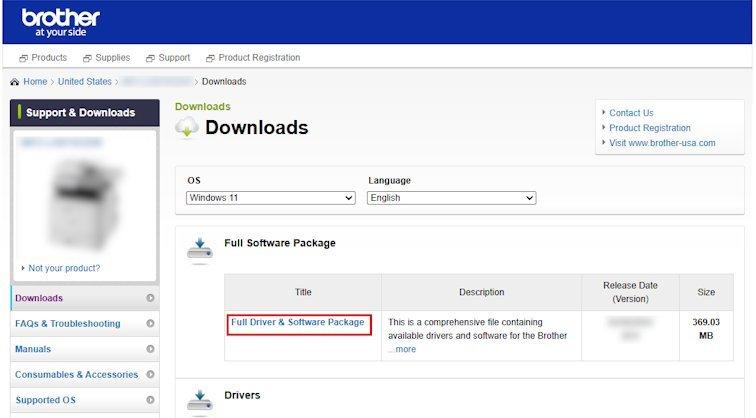Click the cloud download icon near Downloads heading

[187, 127]
